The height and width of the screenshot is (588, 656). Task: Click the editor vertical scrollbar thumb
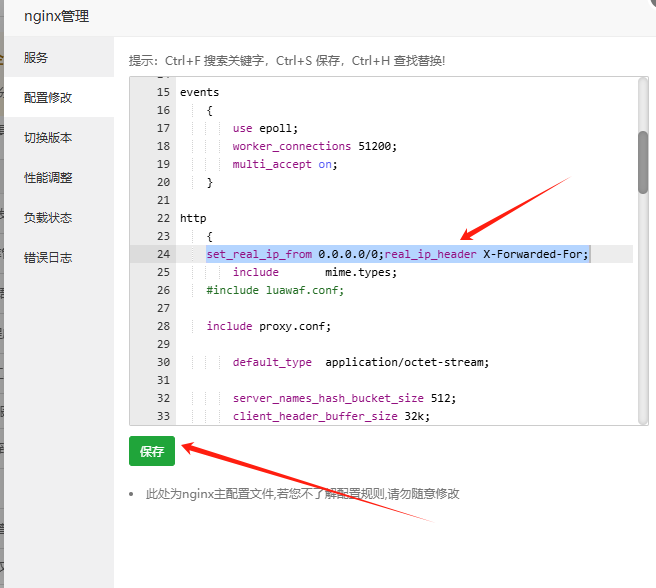(643, 162)
